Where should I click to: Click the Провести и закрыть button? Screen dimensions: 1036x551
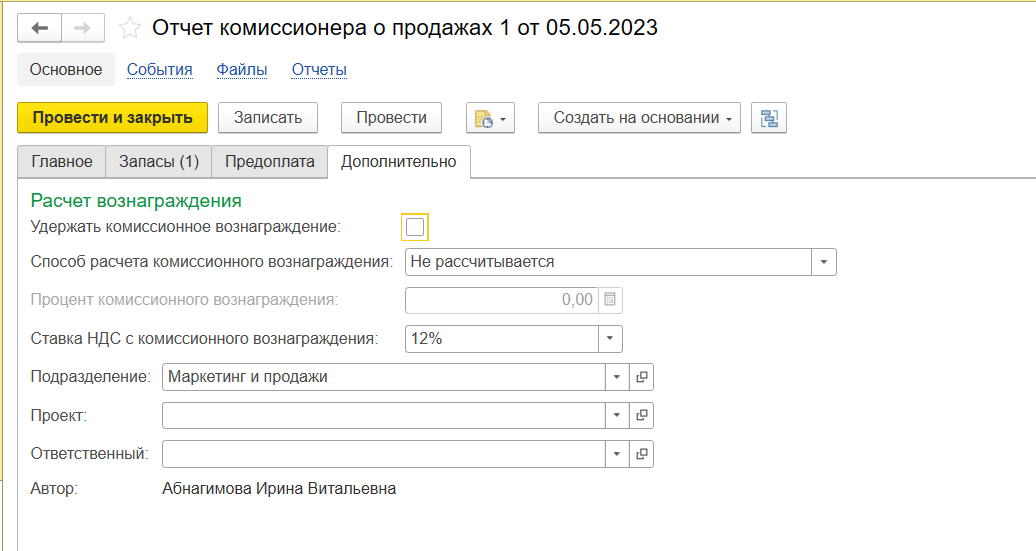(x=112, y=118)
